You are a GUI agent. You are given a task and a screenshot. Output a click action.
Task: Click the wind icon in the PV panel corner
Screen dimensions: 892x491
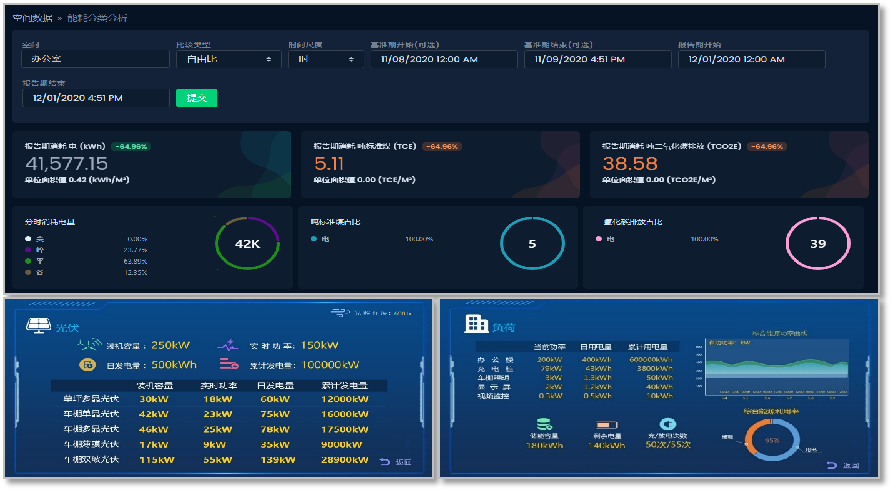tap(340, 312)
